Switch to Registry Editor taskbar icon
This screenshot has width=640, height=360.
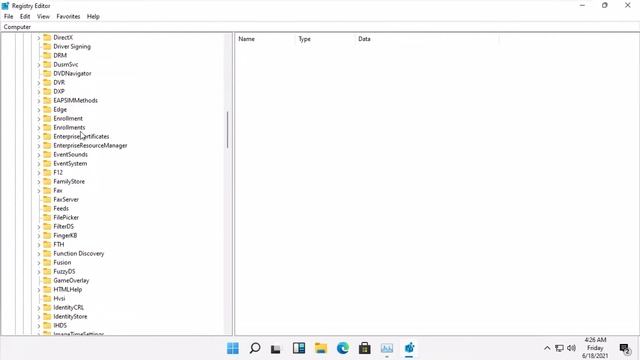click(409, 348)
